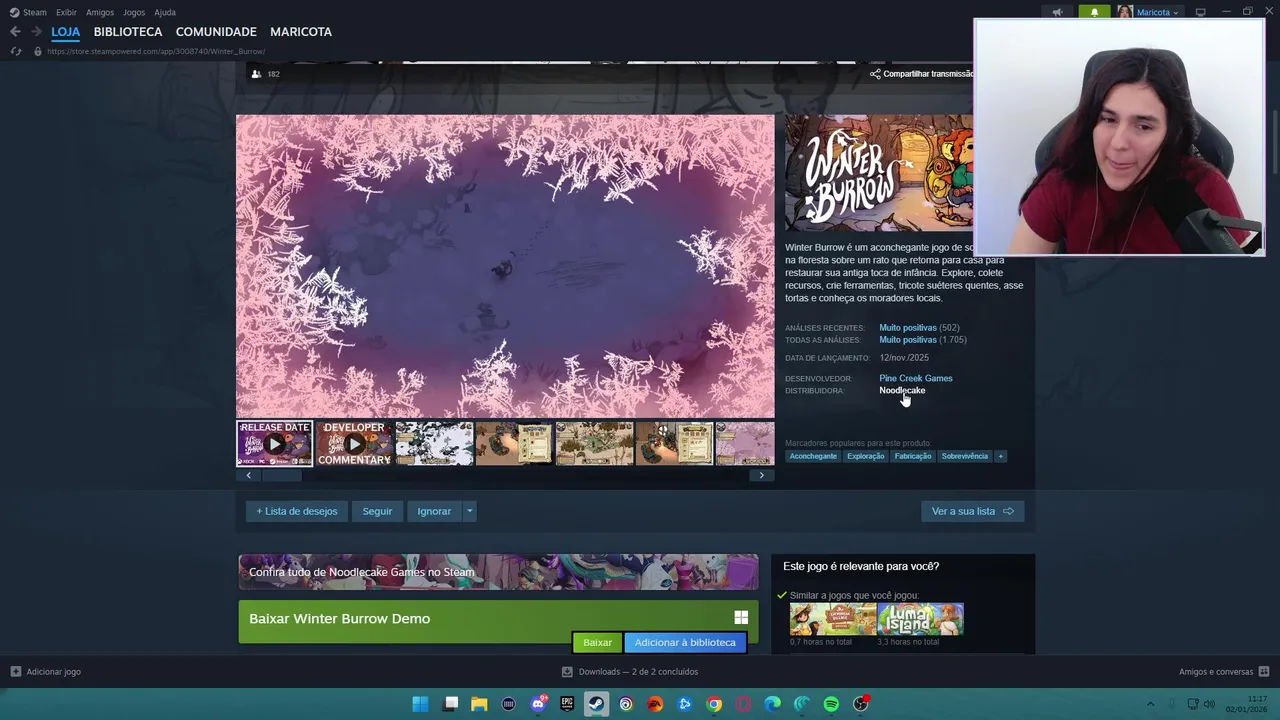Click Ver a sua lista button
Screen dimensions: 1280x720
point(972,511)
